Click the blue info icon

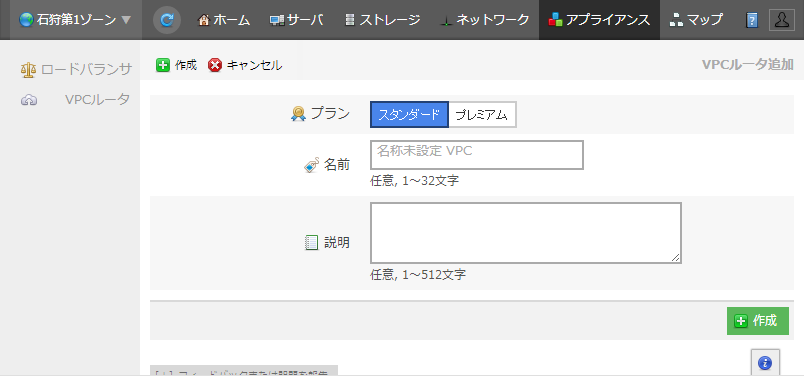point(765,363)
